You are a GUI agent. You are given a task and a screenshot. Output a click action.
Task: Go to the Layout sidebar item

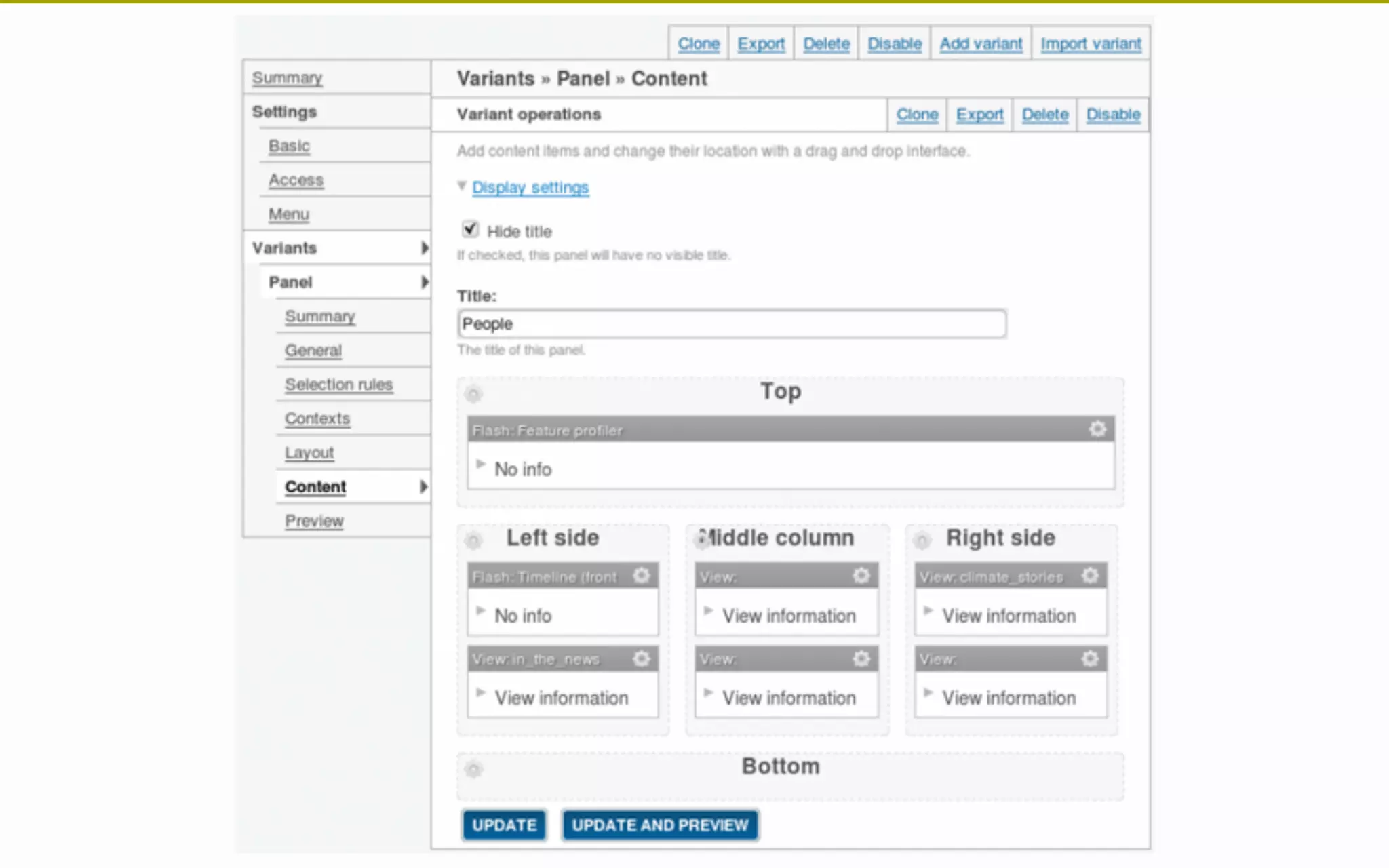coord(309,452)
